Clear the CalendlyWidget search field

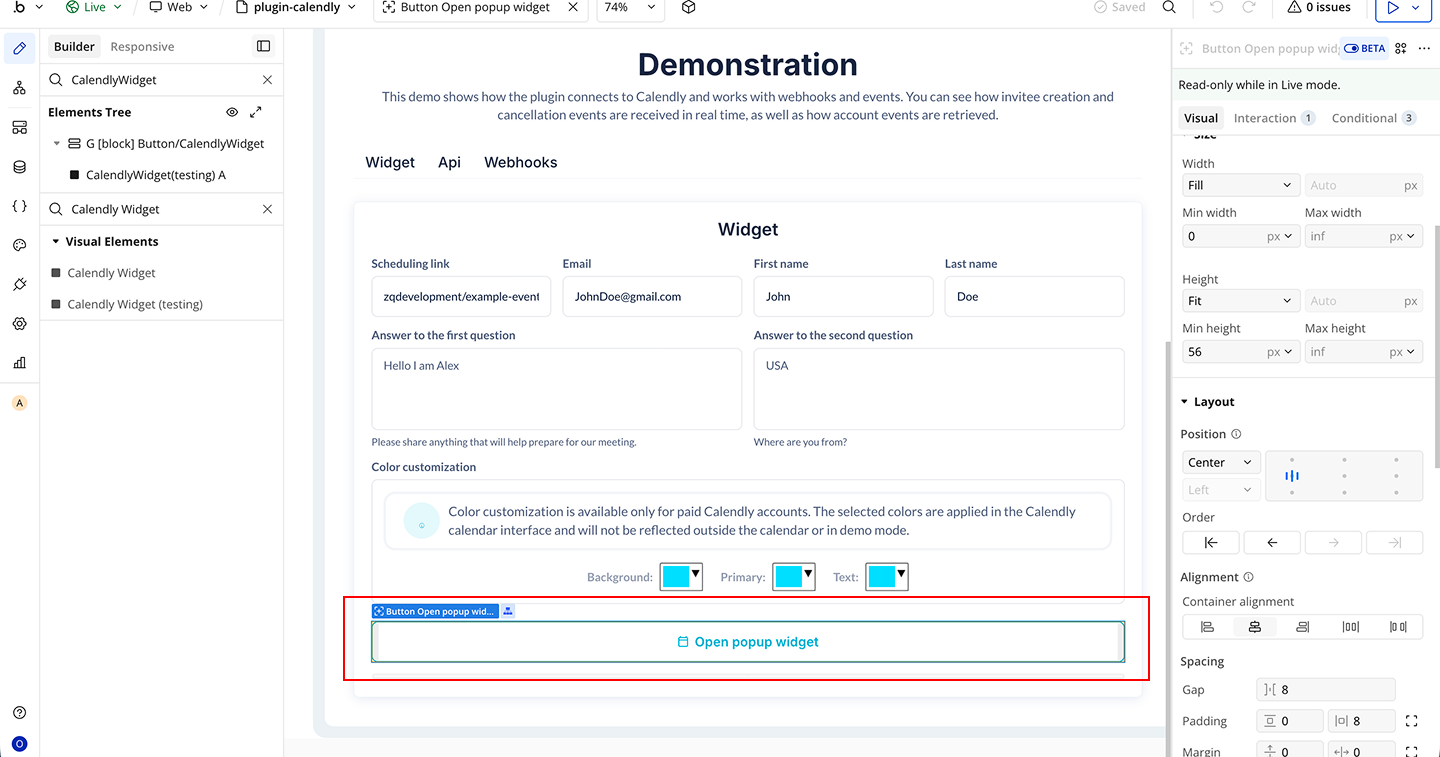tap(267, 80)
